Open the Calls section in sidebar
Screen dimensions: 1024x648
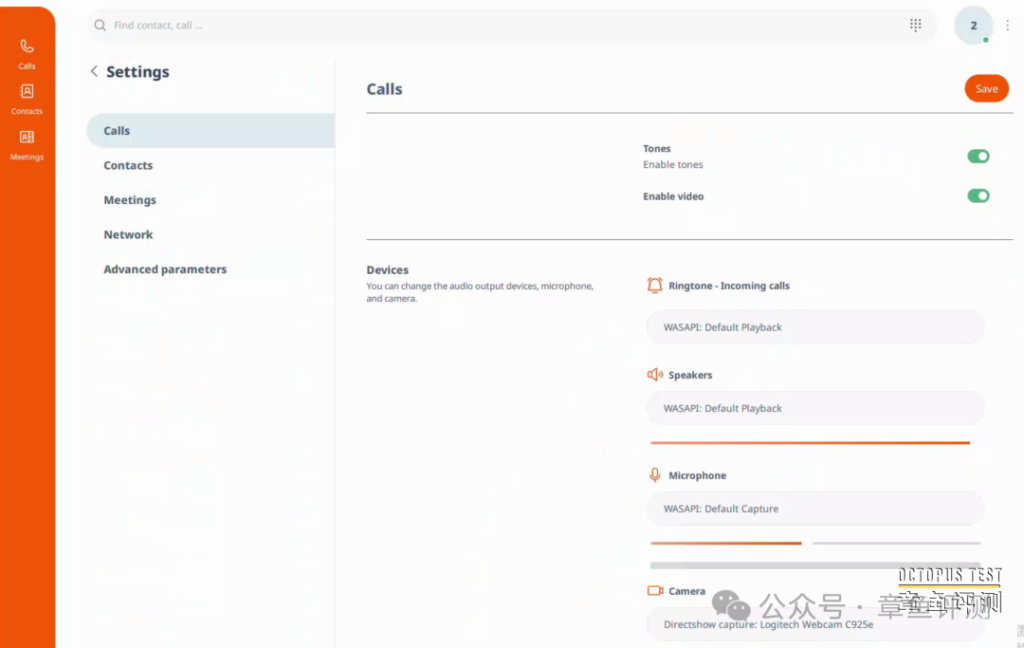pos(27,52)
